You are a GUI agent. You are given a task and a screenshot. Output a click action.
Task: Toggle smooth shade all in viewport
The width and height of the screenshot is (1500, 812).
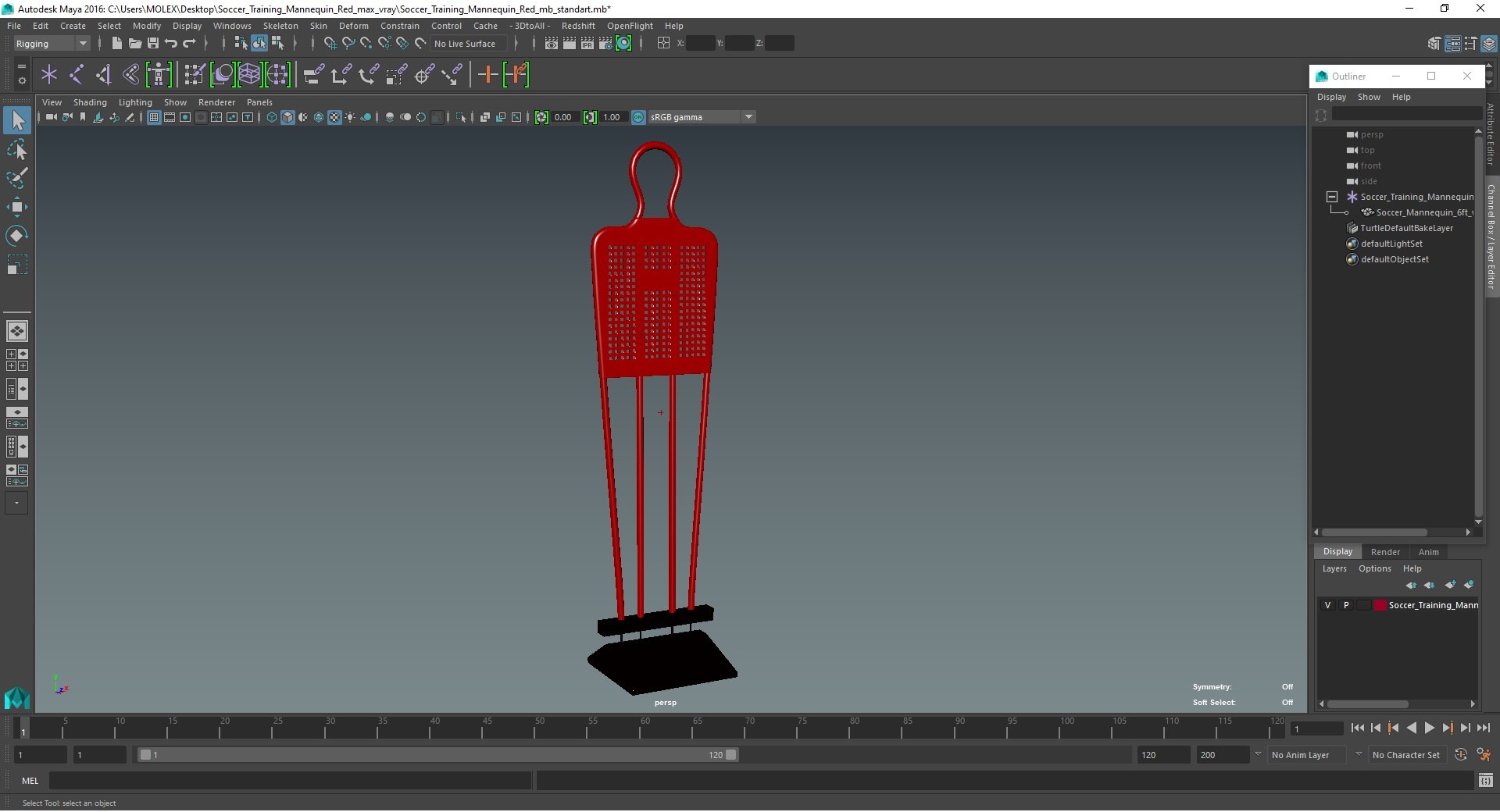pos(287,117)
